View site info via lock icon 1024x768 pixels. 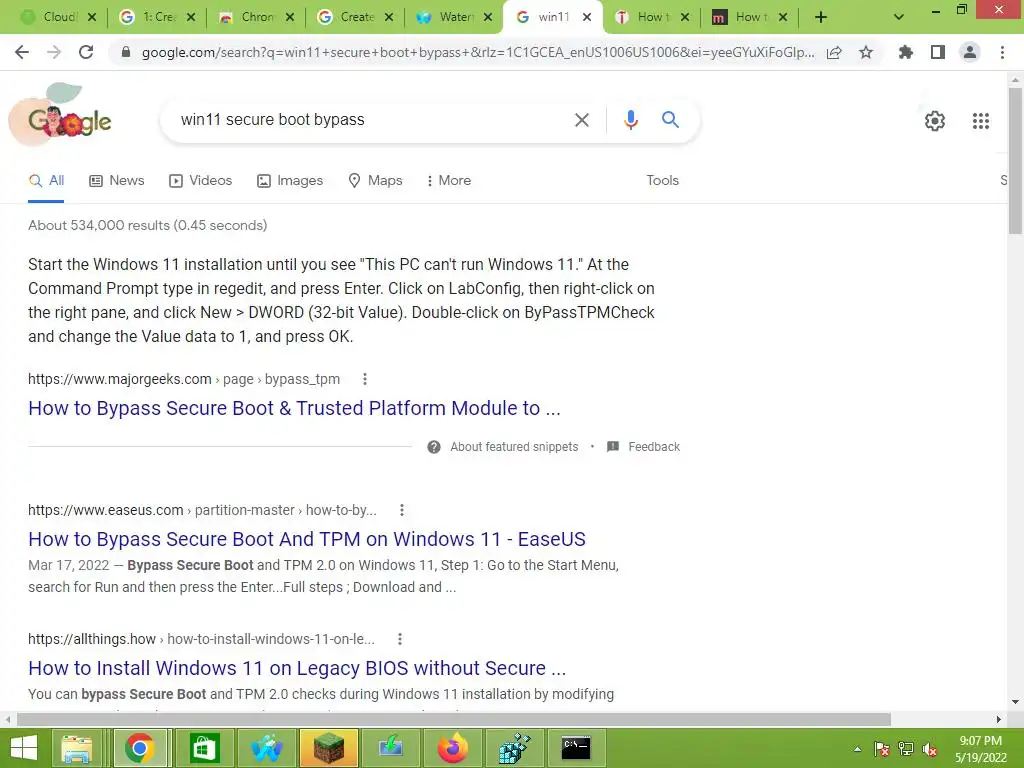[x=126, y=52]
